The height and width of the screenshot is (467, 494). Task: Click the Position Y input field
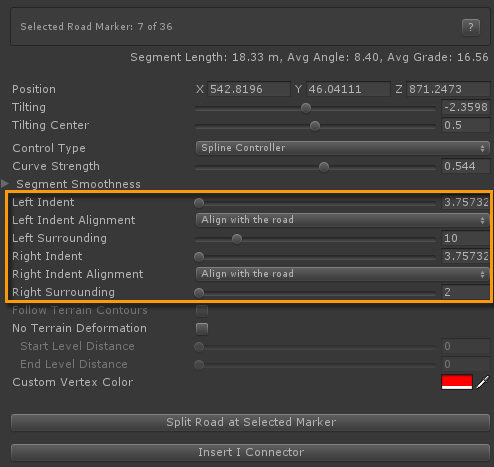click(x=348, y=89)
